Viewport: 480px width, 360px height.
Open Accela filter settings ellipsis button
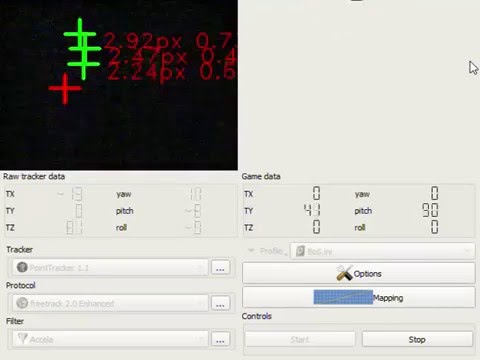click(220, 339)
